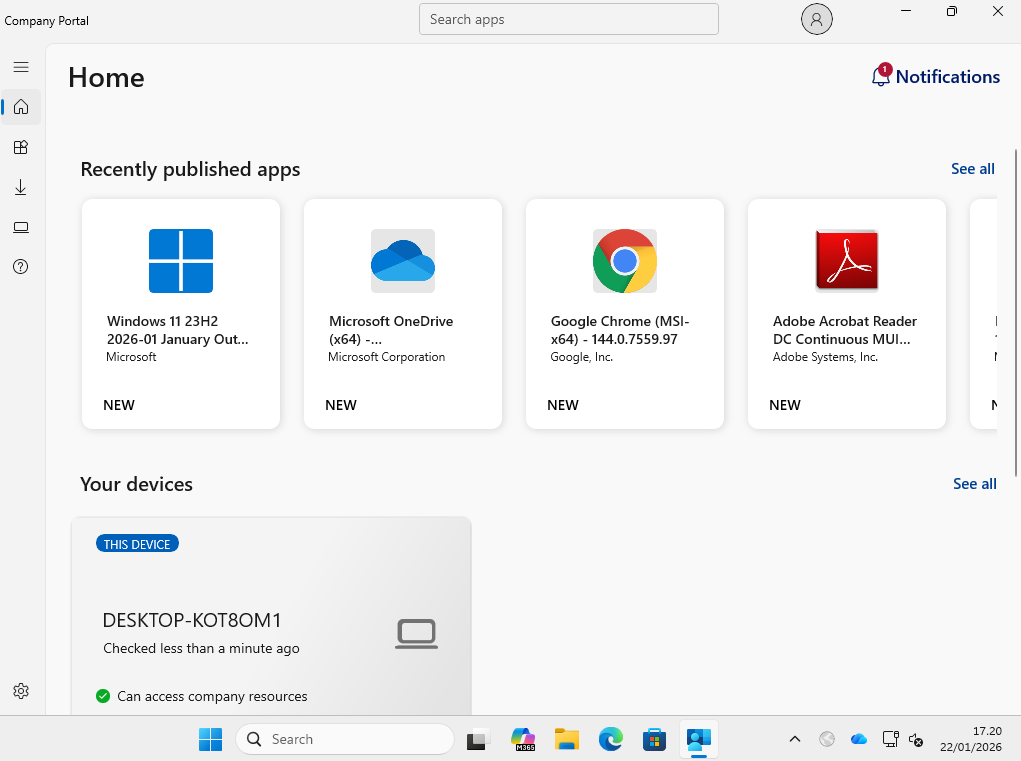The width and height of the screenshot is (1021, 761).
Task: Open the Devices sidebar icon
Action: tap(21, 227)
